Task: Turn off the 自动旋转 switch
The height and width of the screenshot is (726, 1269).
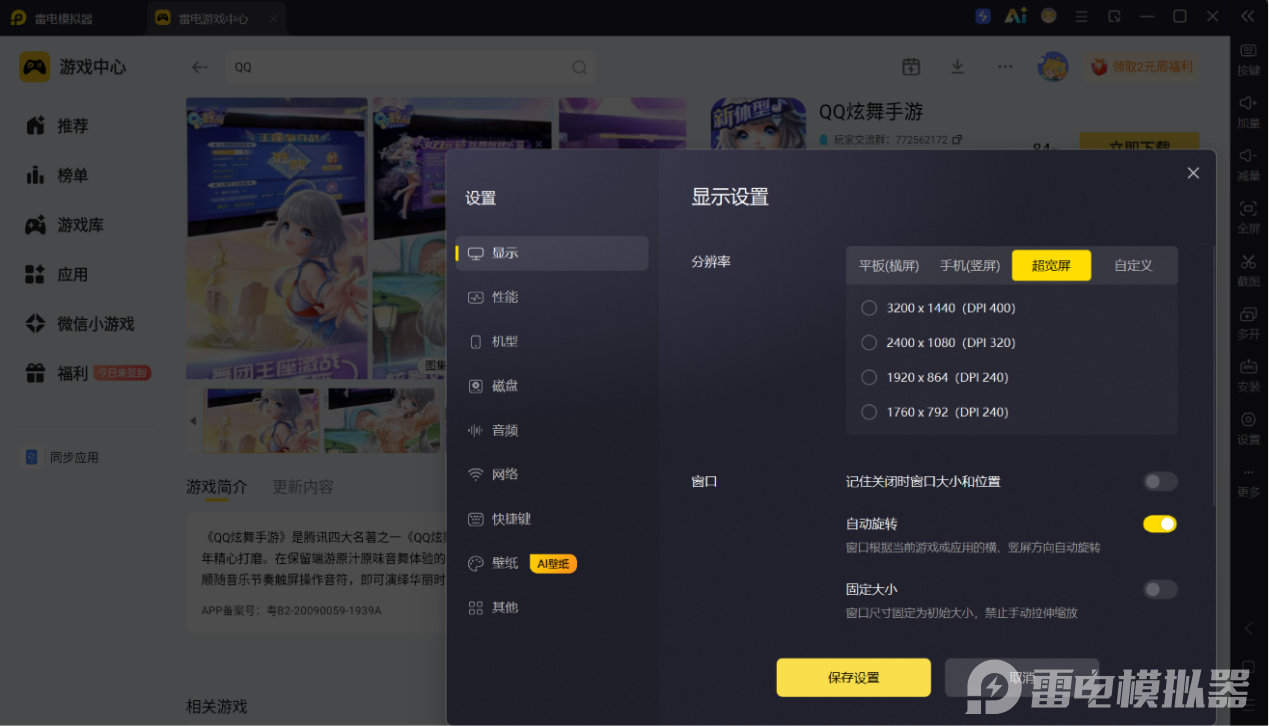Action: [1160, 524]
